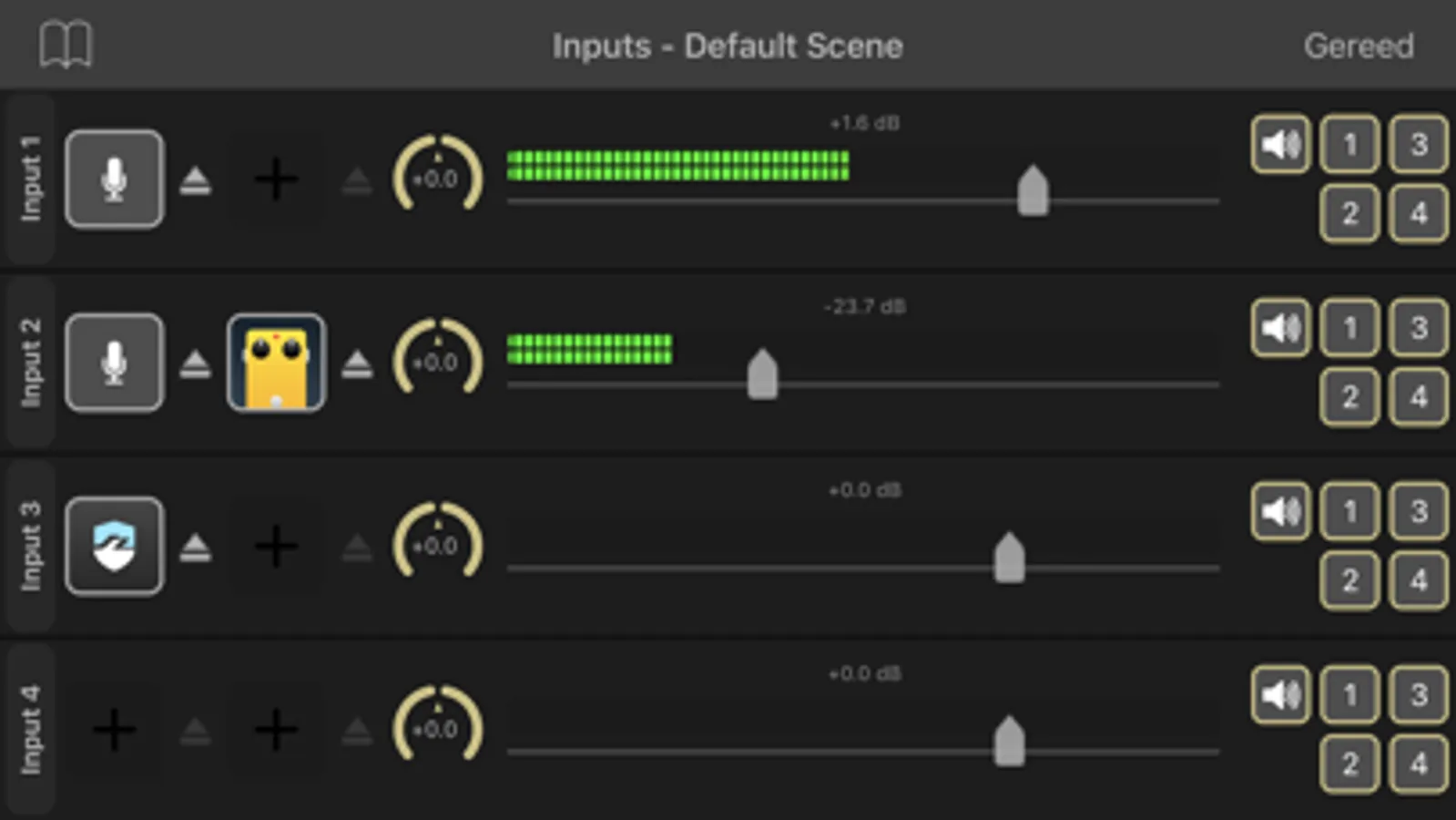Add an effect with Input 1 plus icon
The height and width of the screenshot is (820, 1456).
coord(276,179)
